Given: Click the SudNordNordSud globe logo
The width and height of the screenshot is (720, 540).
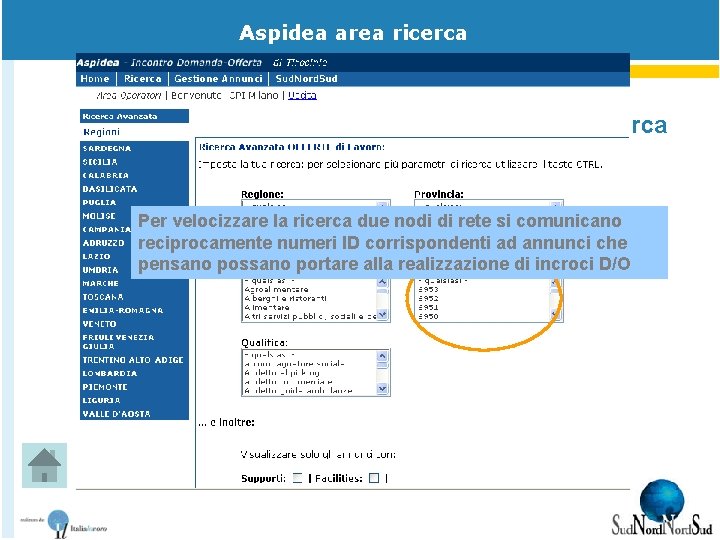Looking at the screenshot, I should point(662,508).
